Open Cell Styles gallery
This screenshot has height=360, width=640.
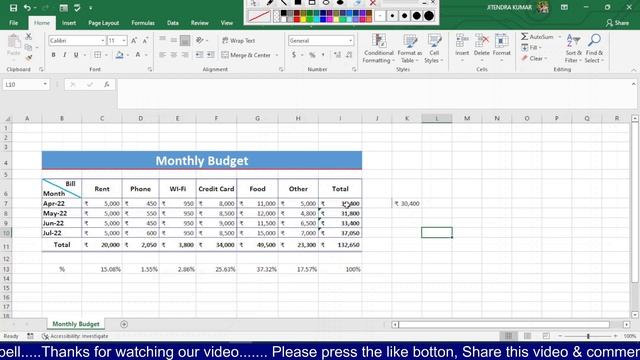(434, 48)
